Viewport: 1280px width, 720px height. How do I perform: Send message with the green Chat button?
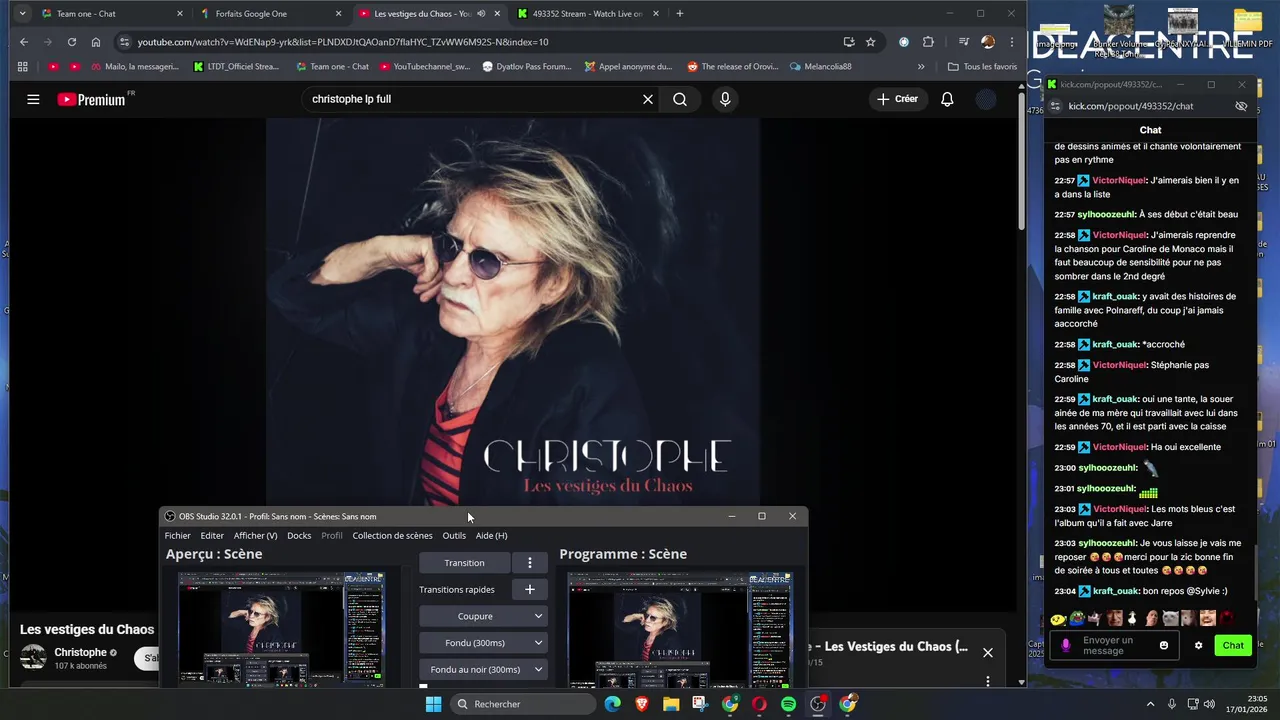pyautogui.click(x=1233, y=645)
